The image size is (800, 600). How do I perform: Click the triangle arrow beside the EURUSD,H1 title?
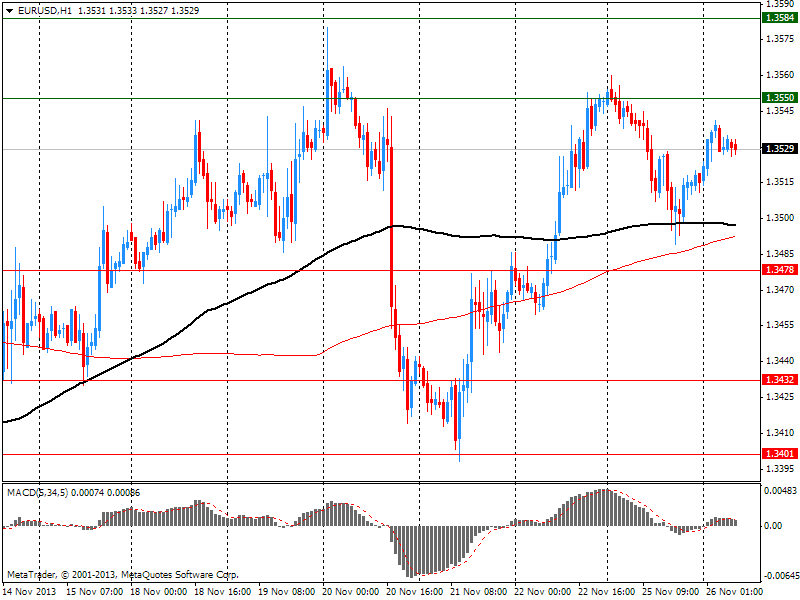9,10
